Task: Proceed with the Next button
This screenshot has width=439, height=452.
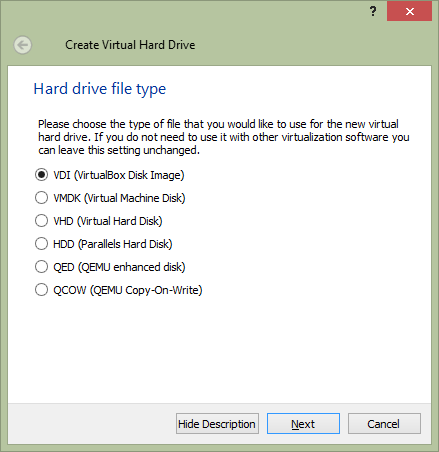Action: 303,424
